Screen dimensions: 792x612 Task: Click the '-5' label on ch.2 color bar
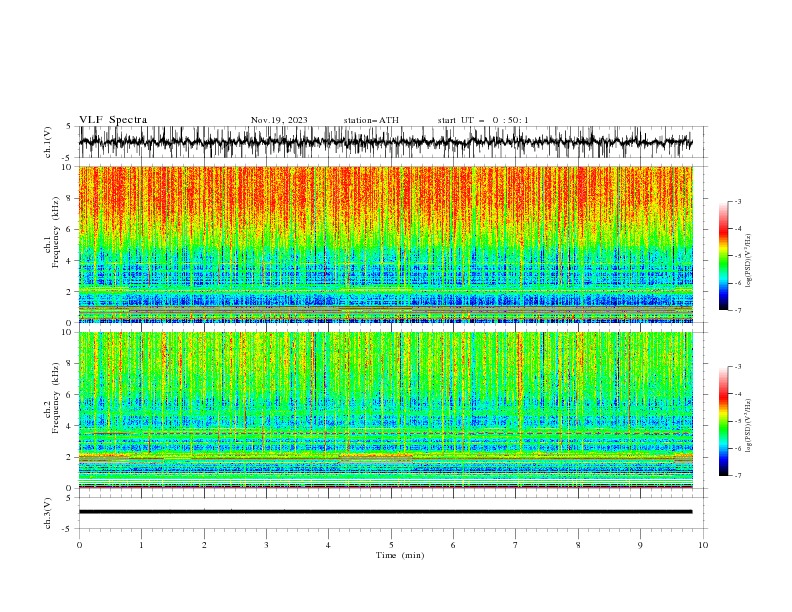(738, 421)
